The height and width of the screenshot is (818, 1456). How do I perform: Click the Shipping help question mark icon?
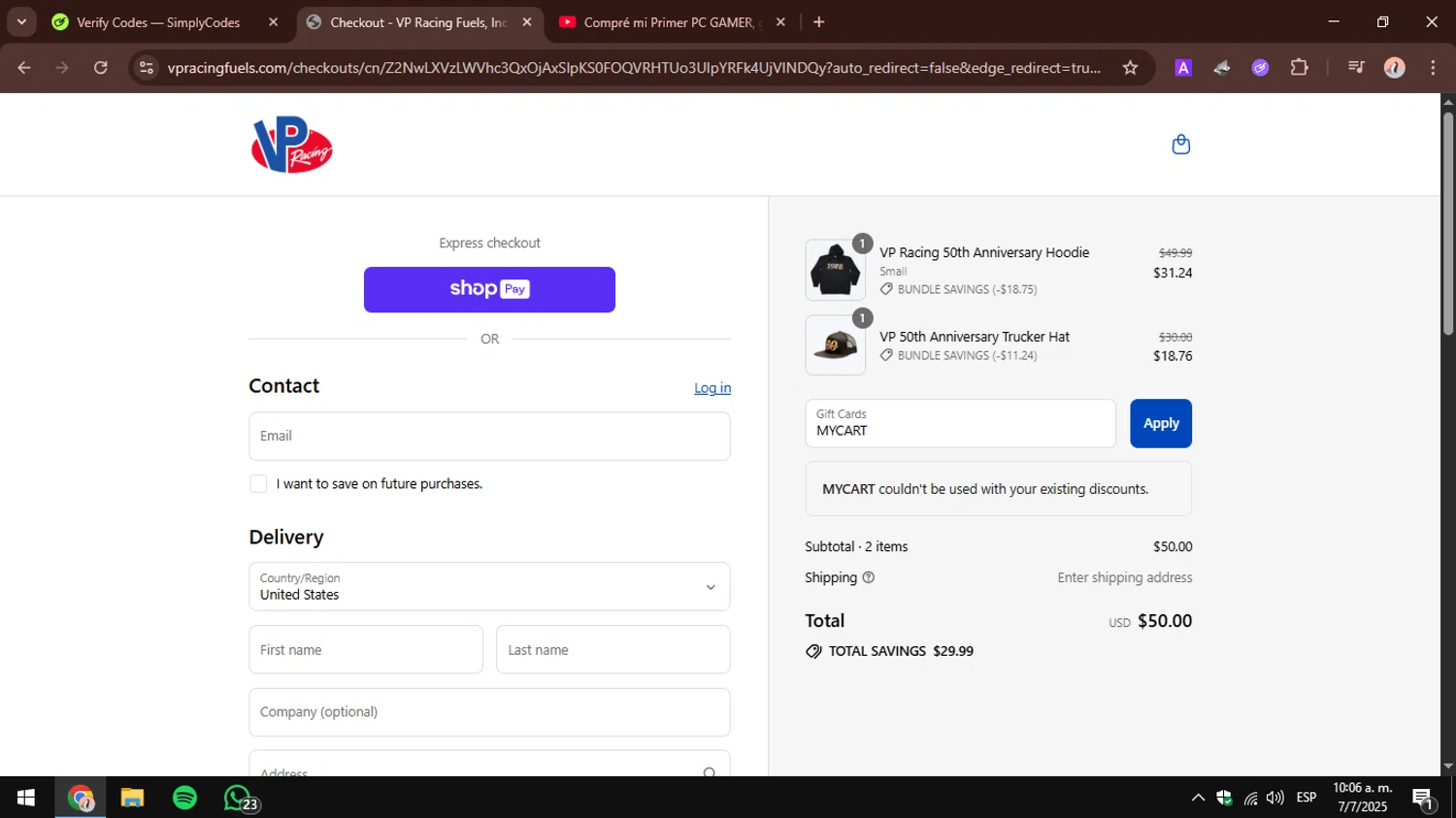point(869,577)
